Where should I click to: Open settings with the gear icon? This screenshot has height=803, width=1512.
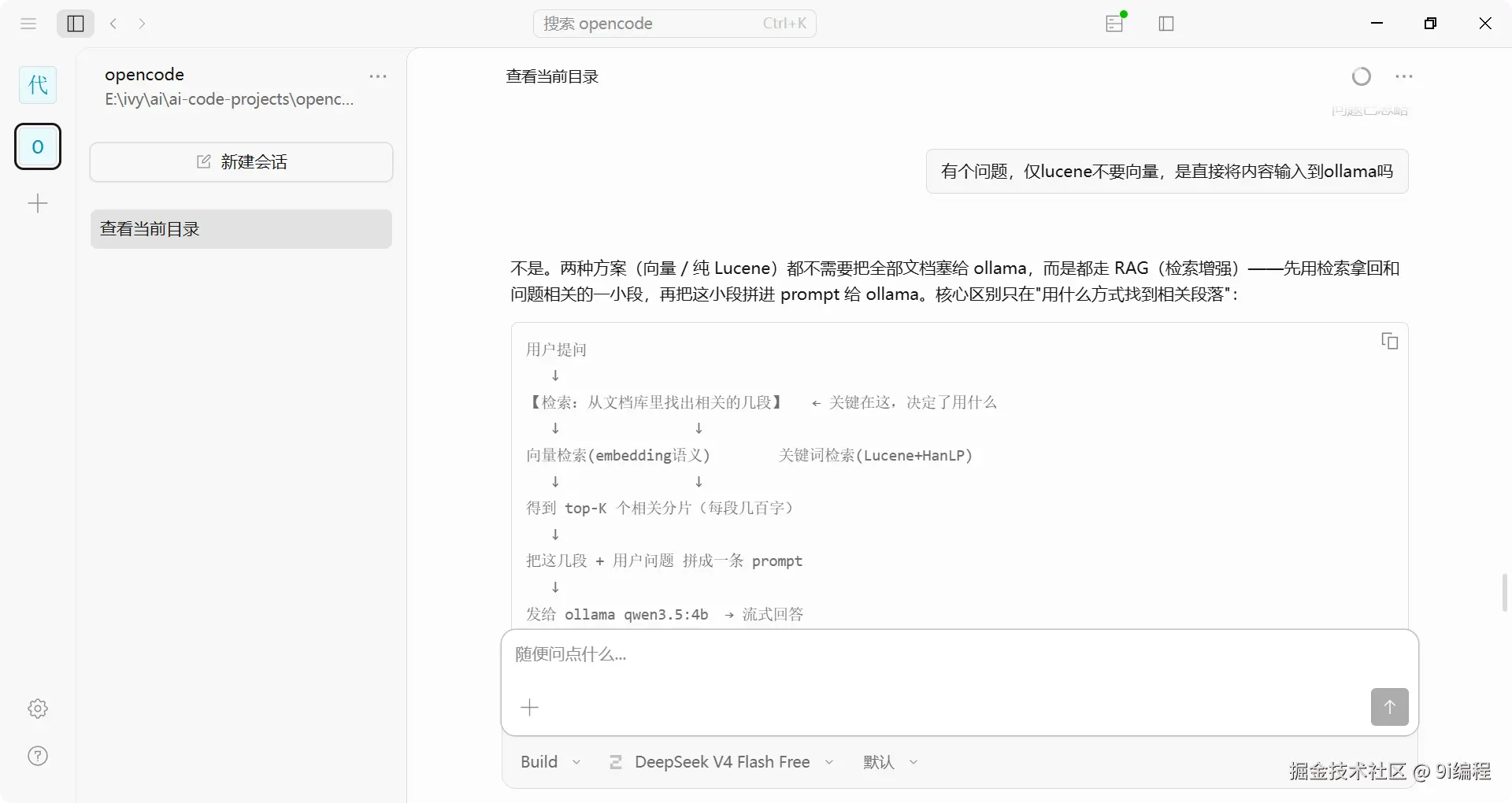coord(38,709)
